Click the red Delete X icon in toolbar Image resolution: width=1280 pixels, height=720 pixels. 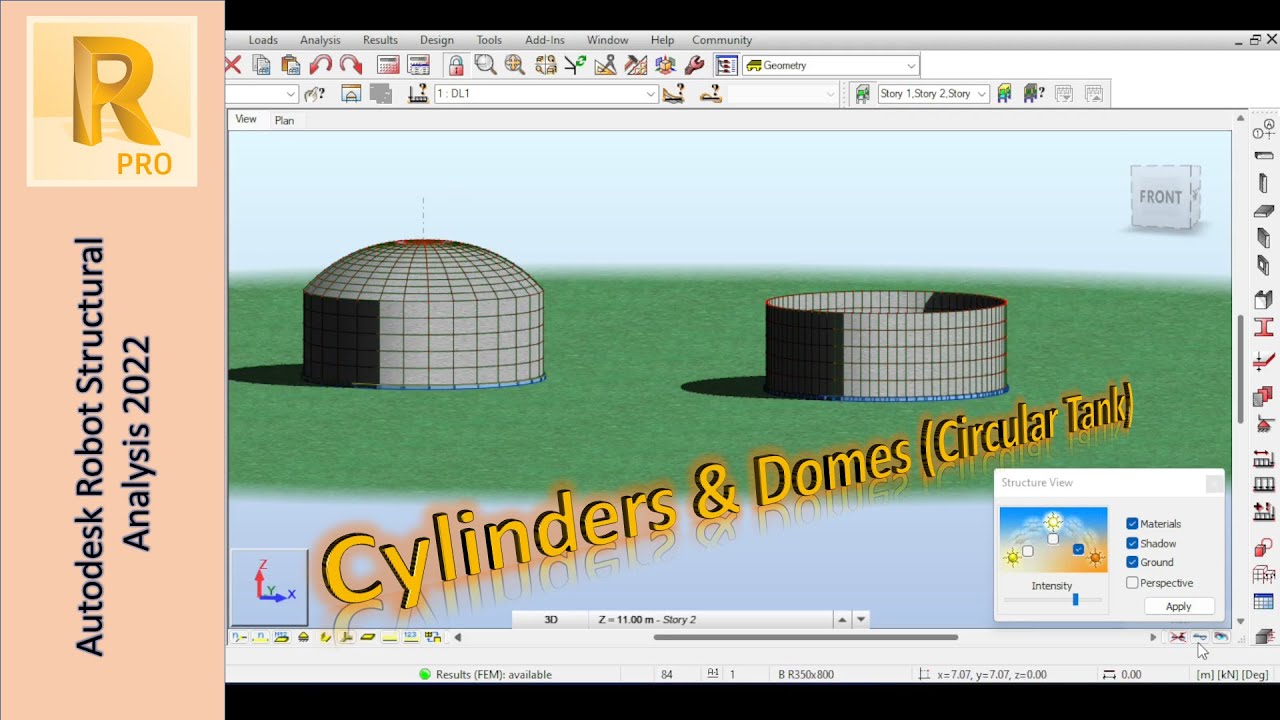(233, 65)
